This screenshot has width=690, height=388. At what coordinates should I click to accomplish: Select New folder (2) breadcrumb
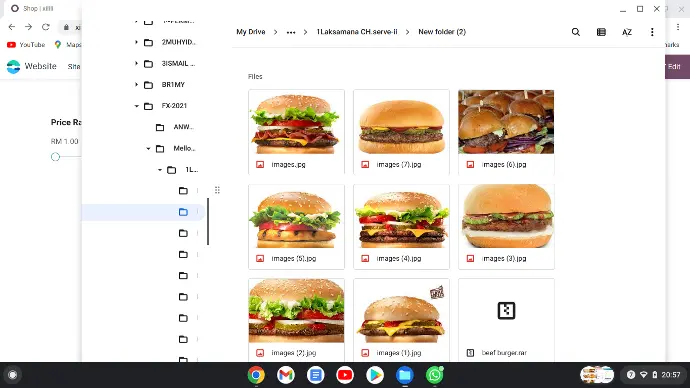[x=442, y=32]
